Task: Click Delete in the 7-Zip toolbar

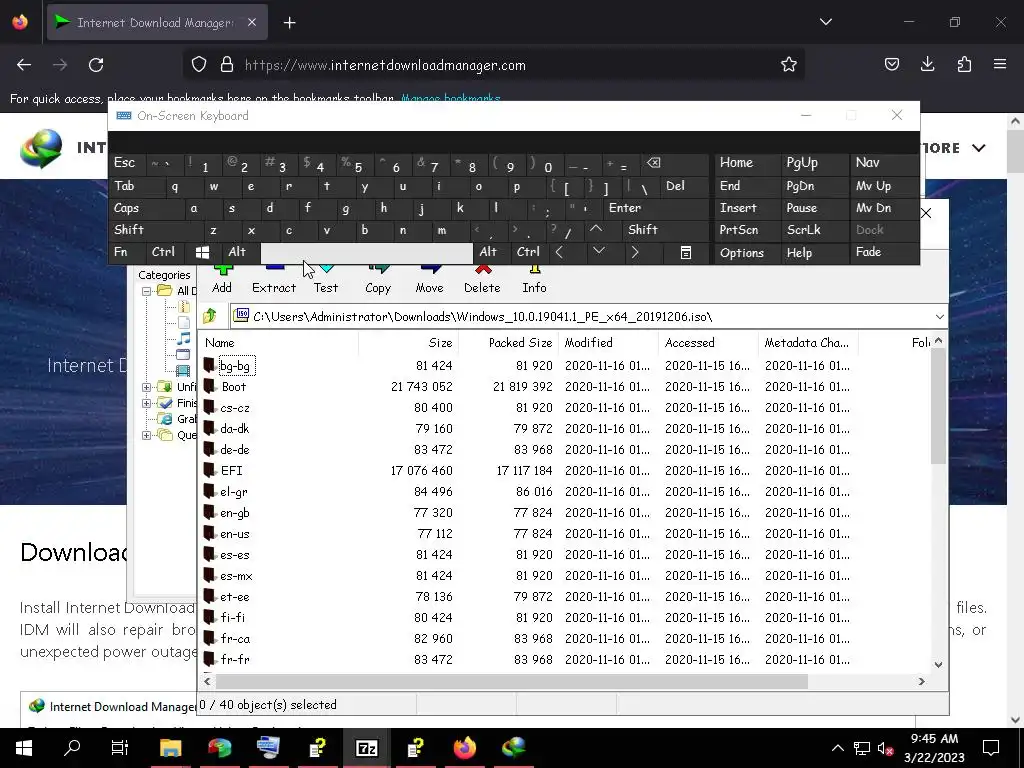Action: 482,280
